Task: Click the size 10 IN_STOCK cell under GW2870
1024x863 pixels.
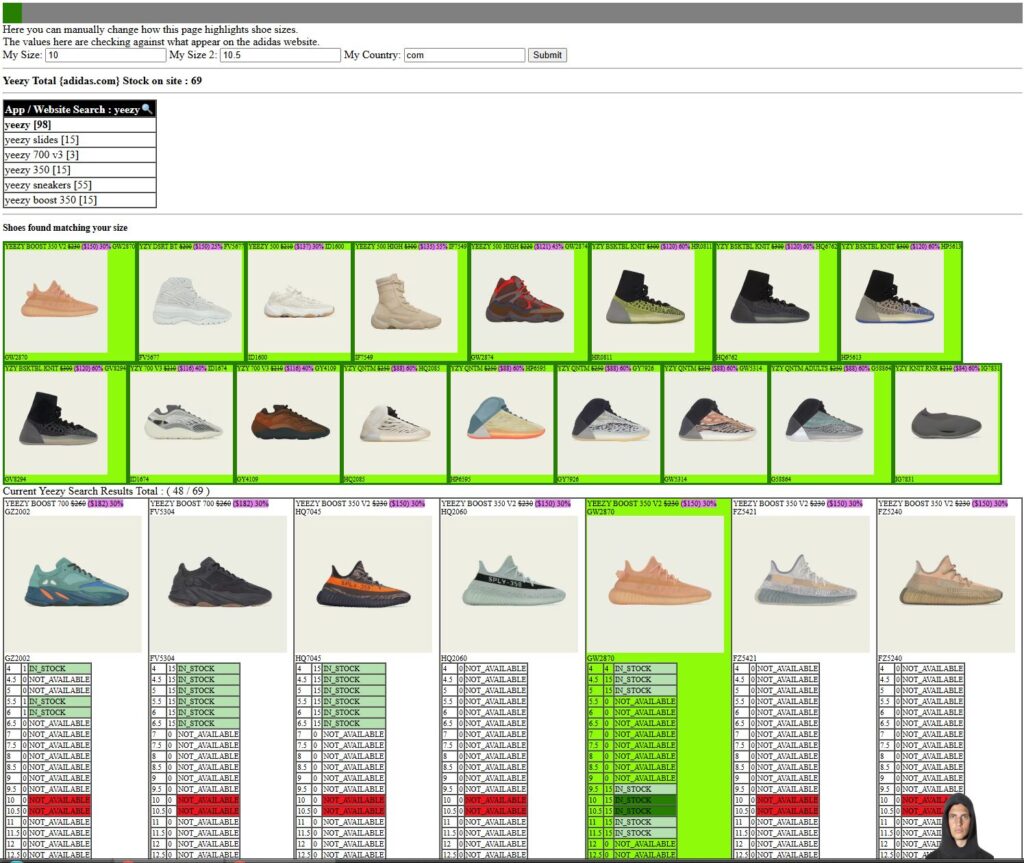Action: pos(645,800)
